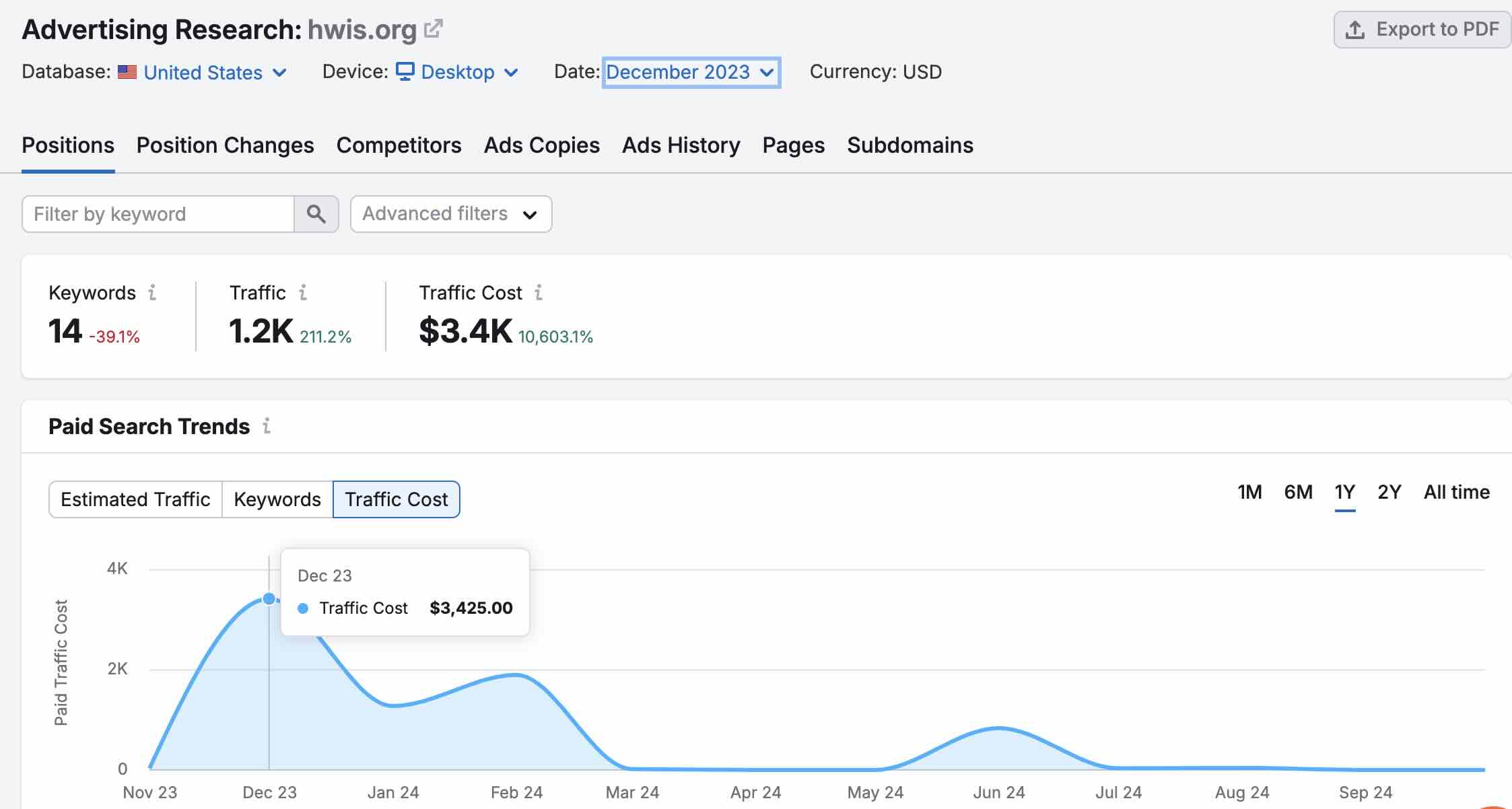
Task: Set chart range to 2Y
Action: tap(1389, 492)
